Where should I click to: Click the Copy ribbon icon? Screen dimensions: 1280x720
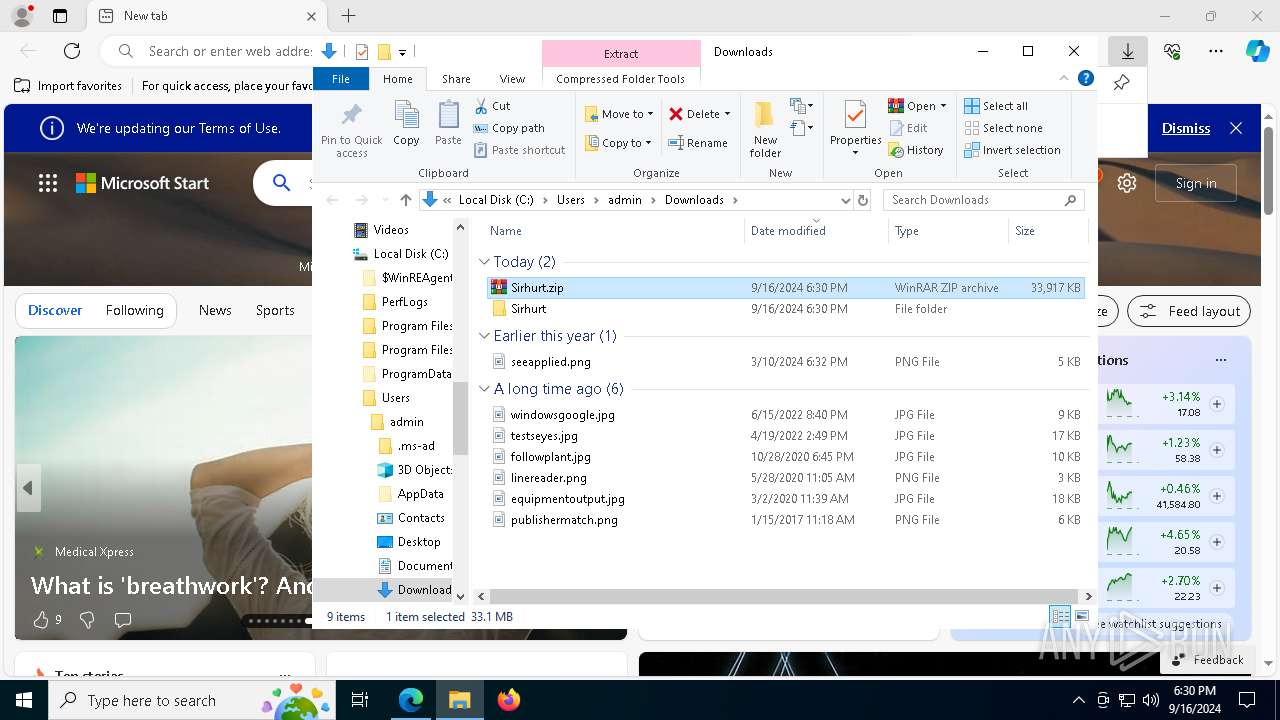pos(406,124)
